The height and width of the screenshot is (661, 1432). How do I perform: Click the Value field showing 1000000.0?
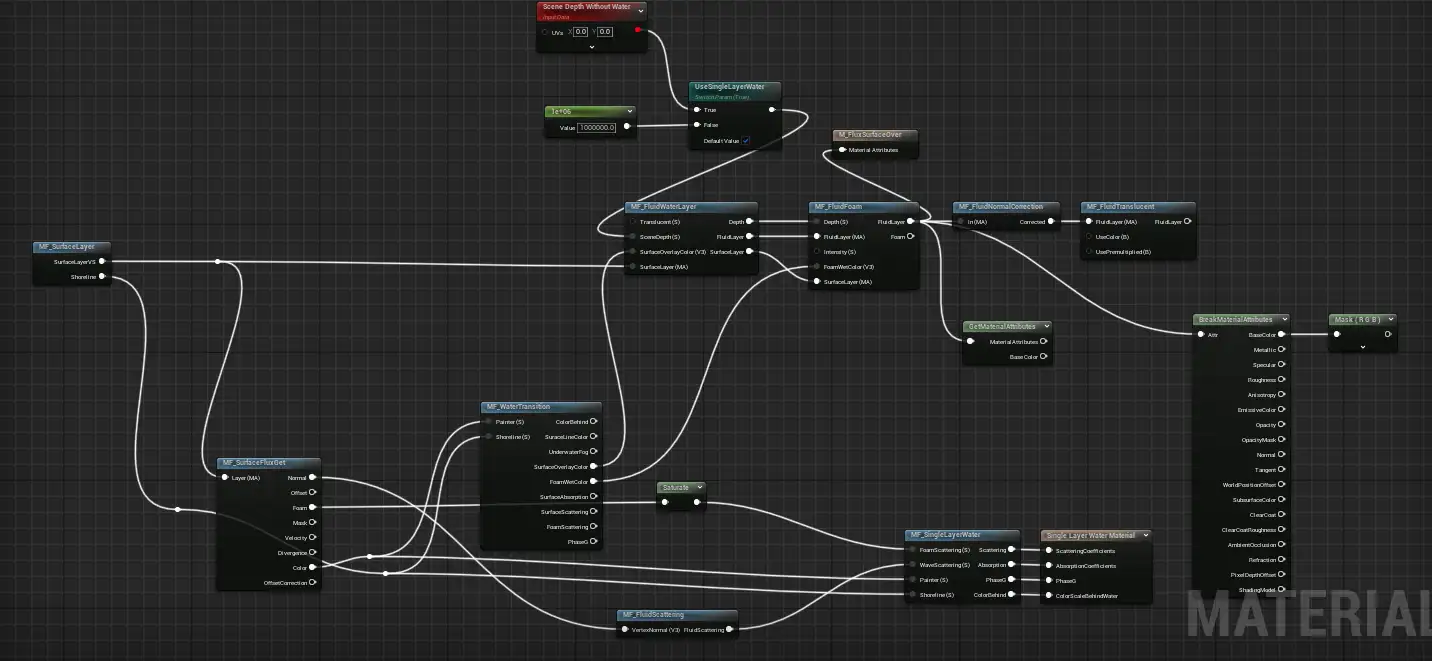597,127
